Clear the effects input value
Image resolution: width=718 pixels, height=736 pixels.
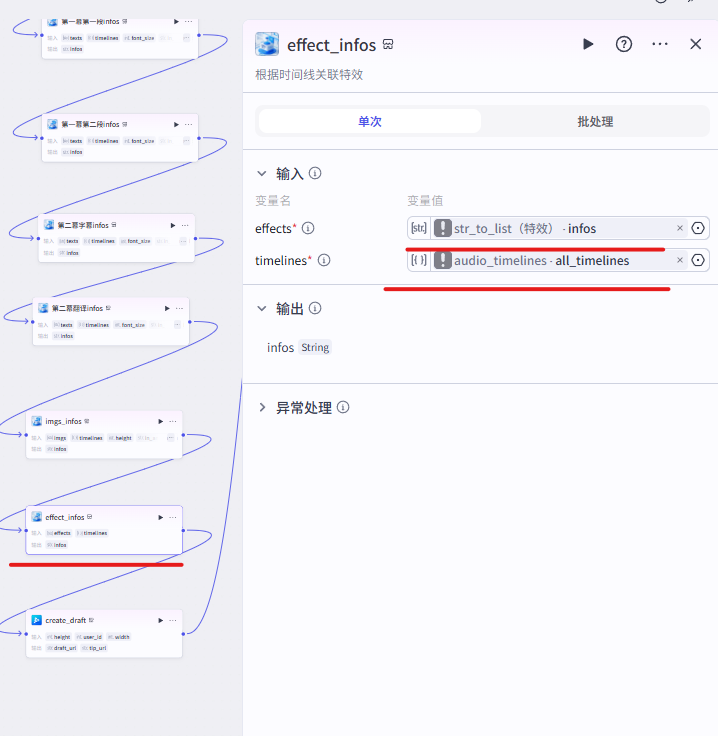[680, 228]
